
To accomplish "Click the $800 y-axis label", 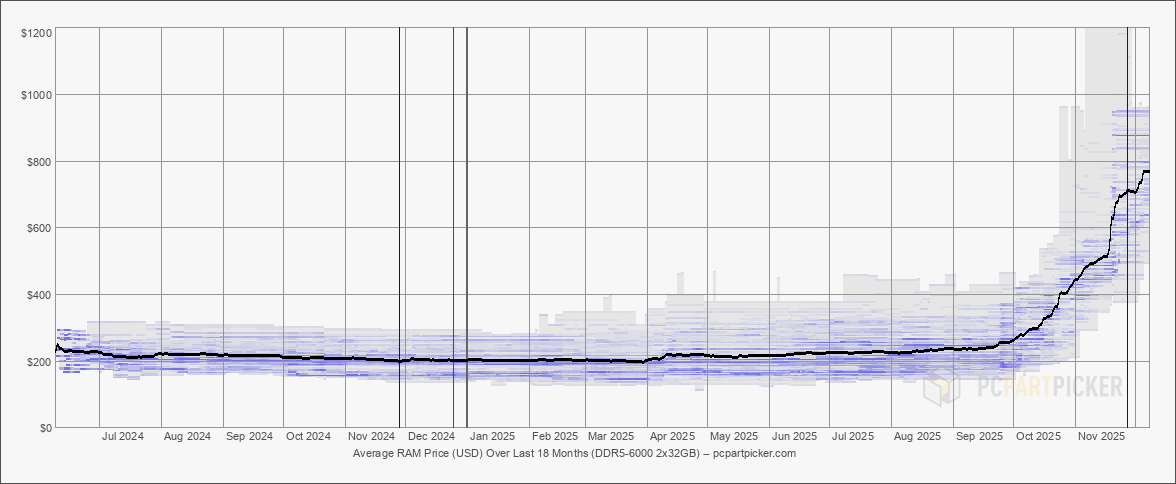I will (39, 161).
